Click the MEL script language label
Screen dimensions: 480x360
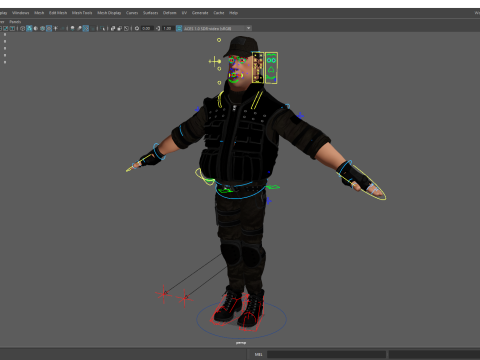coord(258,354)
